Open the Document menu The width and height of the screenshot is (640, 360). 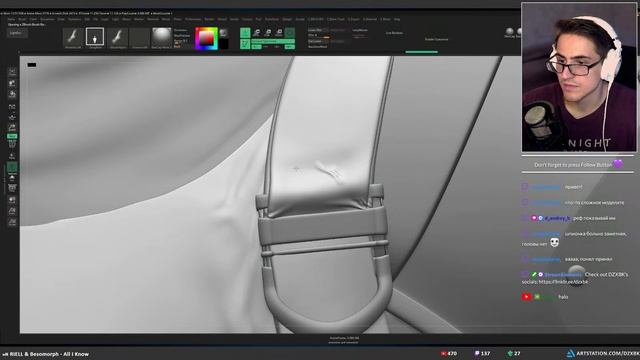(47, 19)
